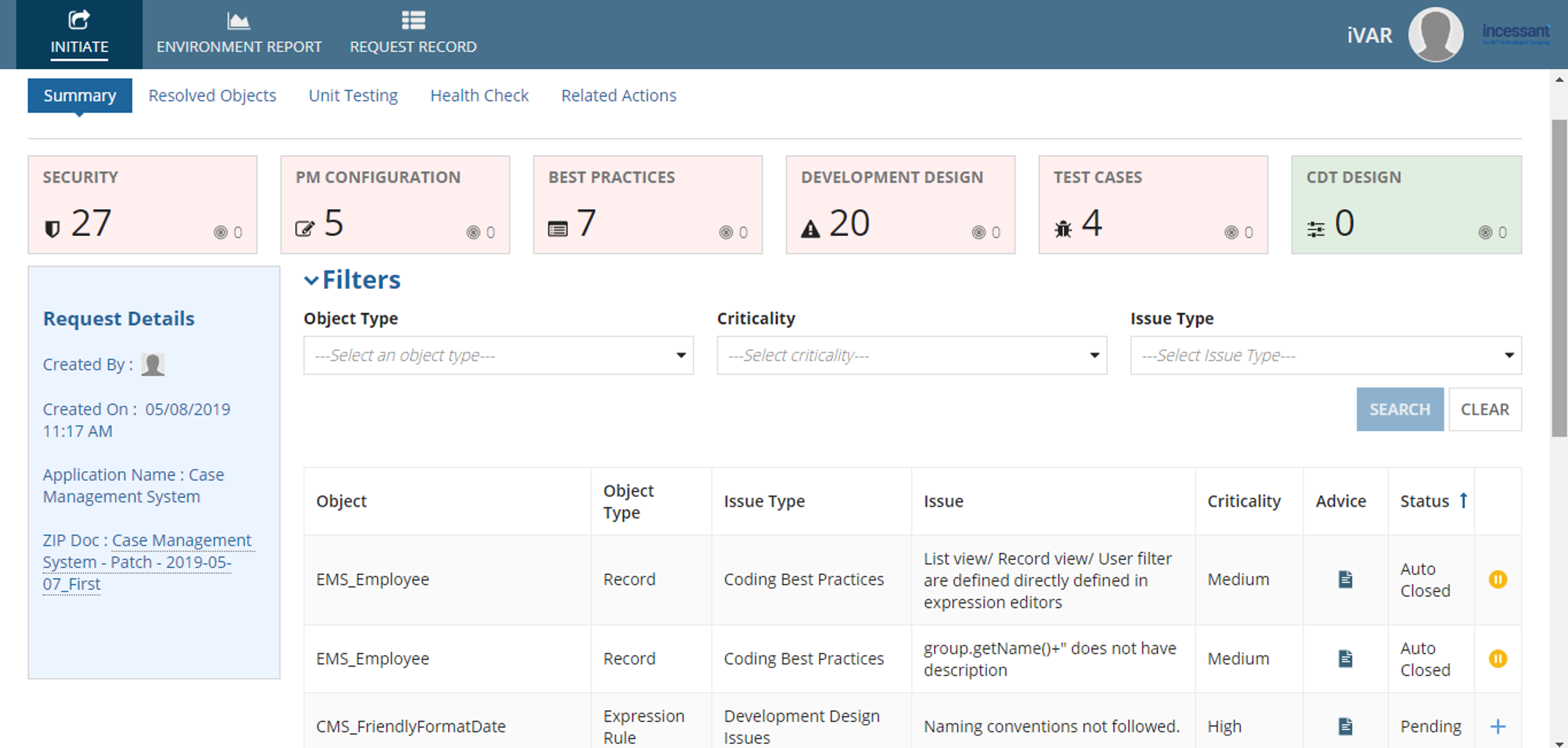The image size is (1568, 748).
Task: Switch to the Unit Testing tab
Action: 353,96
